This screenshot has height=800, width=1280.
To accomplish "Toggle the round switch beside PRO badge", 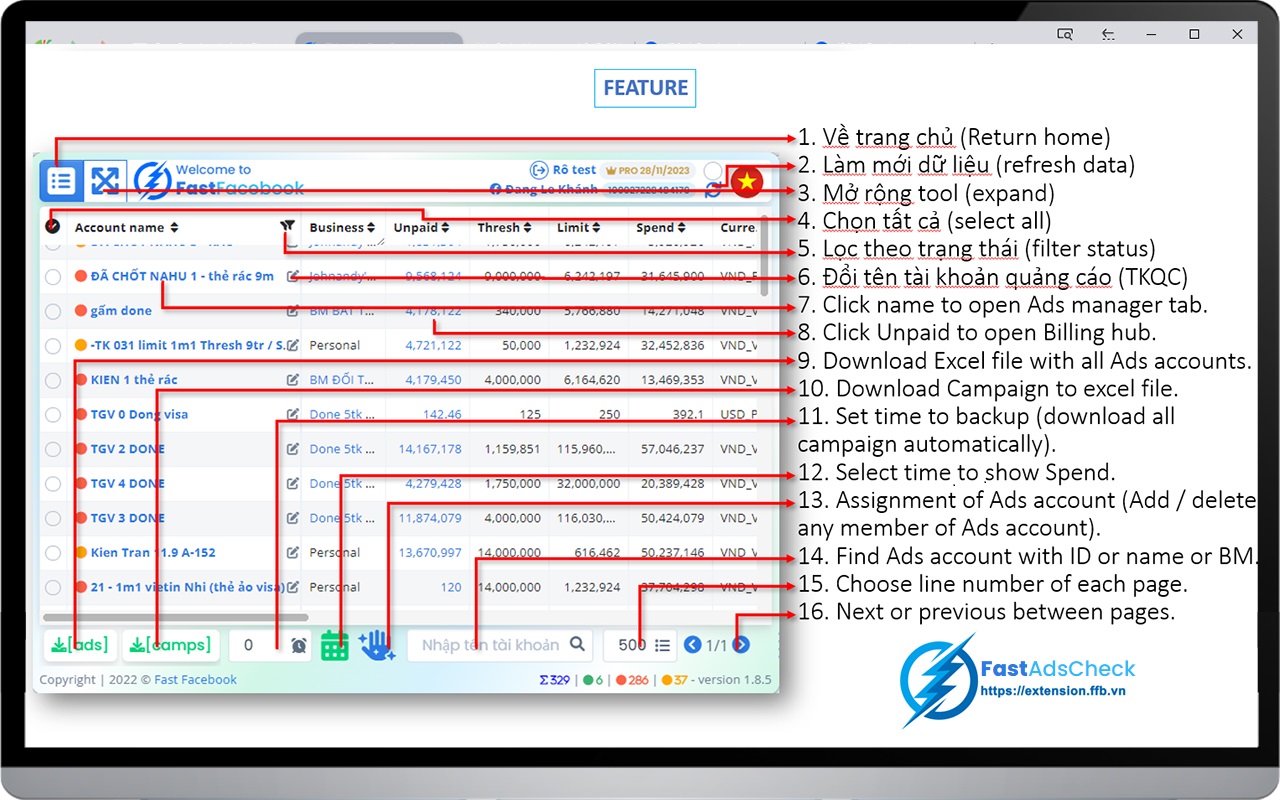I will pos(713,170).
